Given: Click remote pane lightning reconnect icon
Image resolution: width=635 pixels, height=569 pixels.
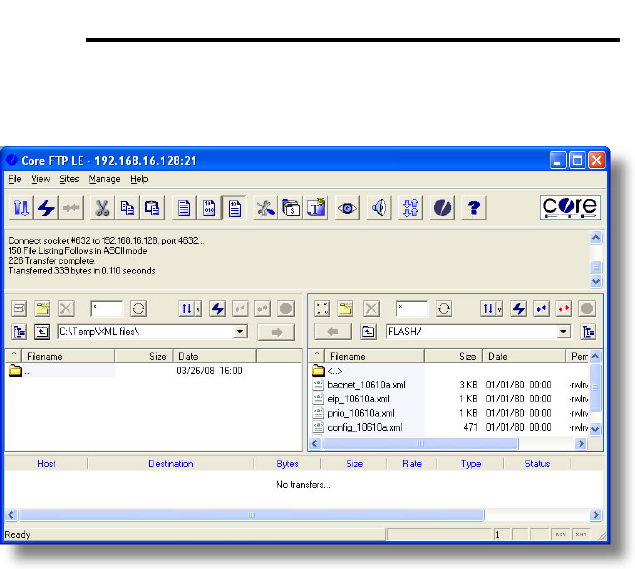Looking at the screenshot, I should click(519, 309).
